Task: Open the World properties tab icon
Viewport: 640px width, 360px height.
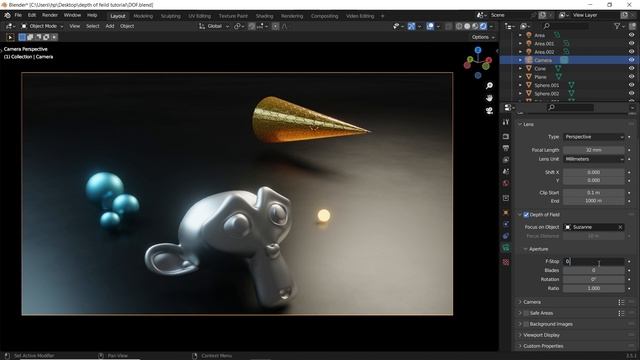Action: pos(506,183)
